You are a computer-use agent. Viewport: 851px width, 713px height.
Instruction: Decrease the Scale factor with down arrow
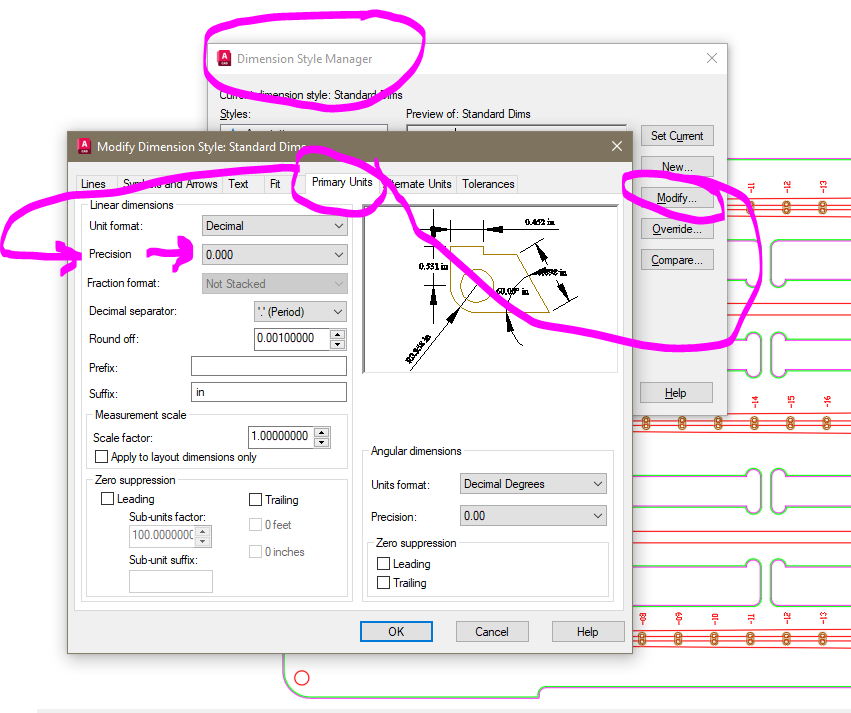pos(322,442)
